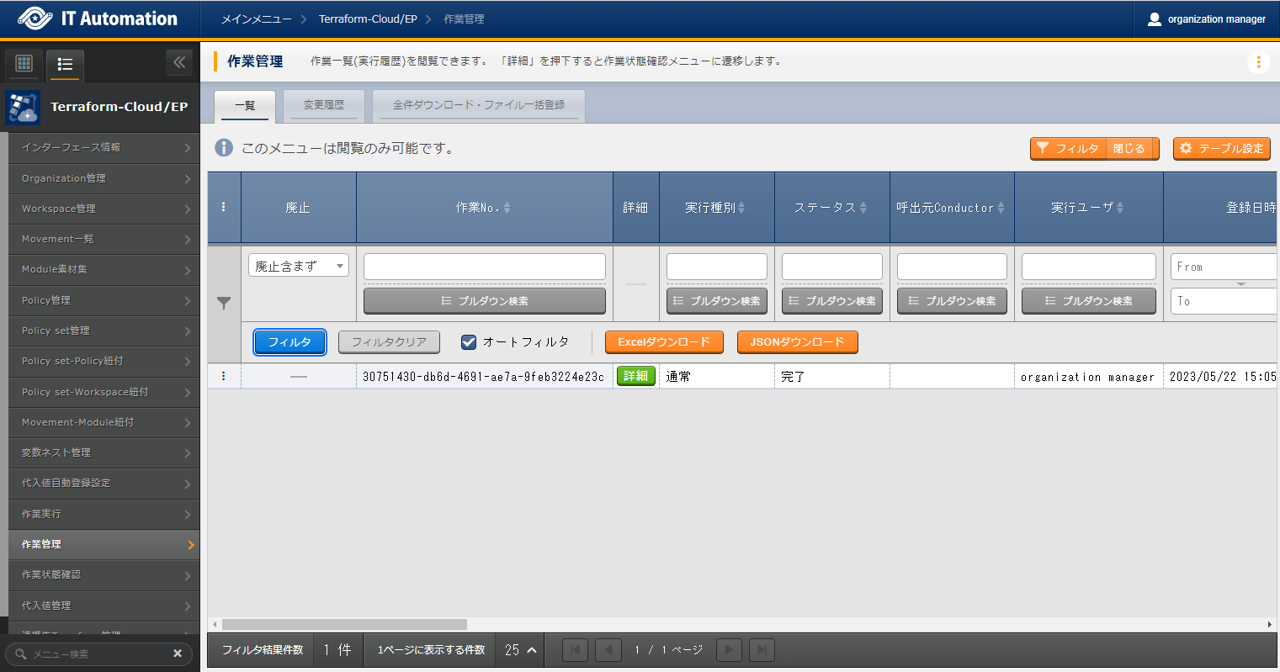Open the three-dot menu in the page header
The width and height of the screenshot is (1280, 672).
click(1258, 62)
